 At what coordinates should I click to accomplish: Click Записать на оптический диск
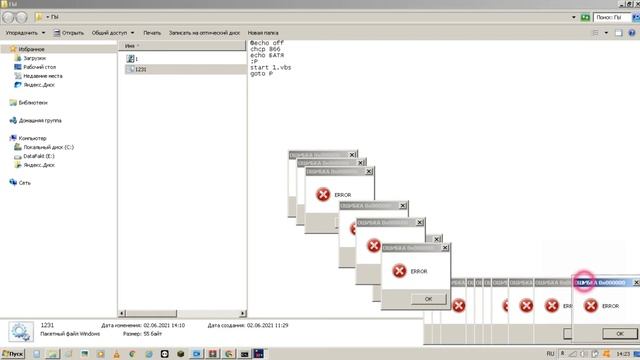point(204,33)
